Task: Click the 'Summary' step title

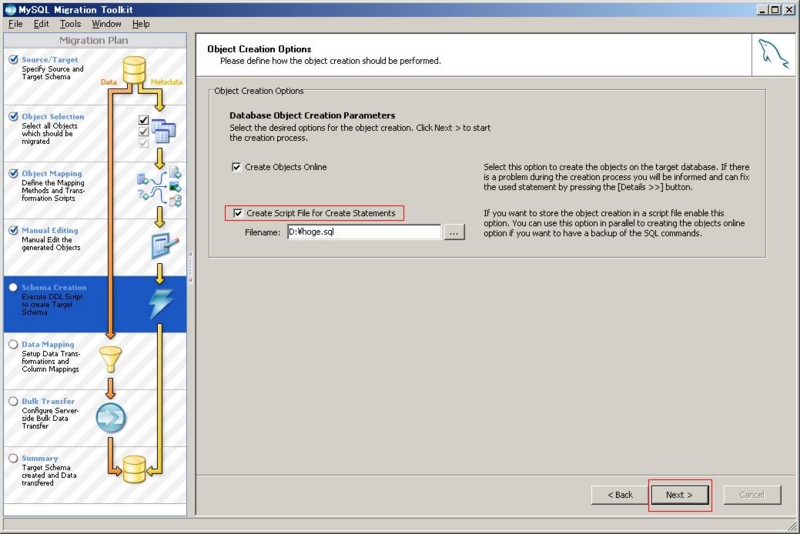Action: pyautogui.click(x=40, y=459)
